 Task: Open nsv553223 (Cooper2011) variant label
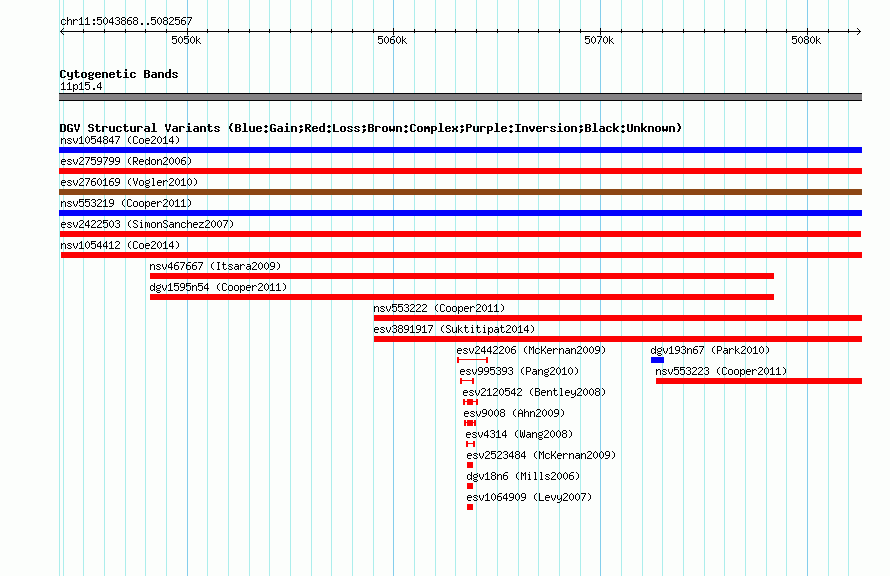pyautogui.click(x=721, y=371)
